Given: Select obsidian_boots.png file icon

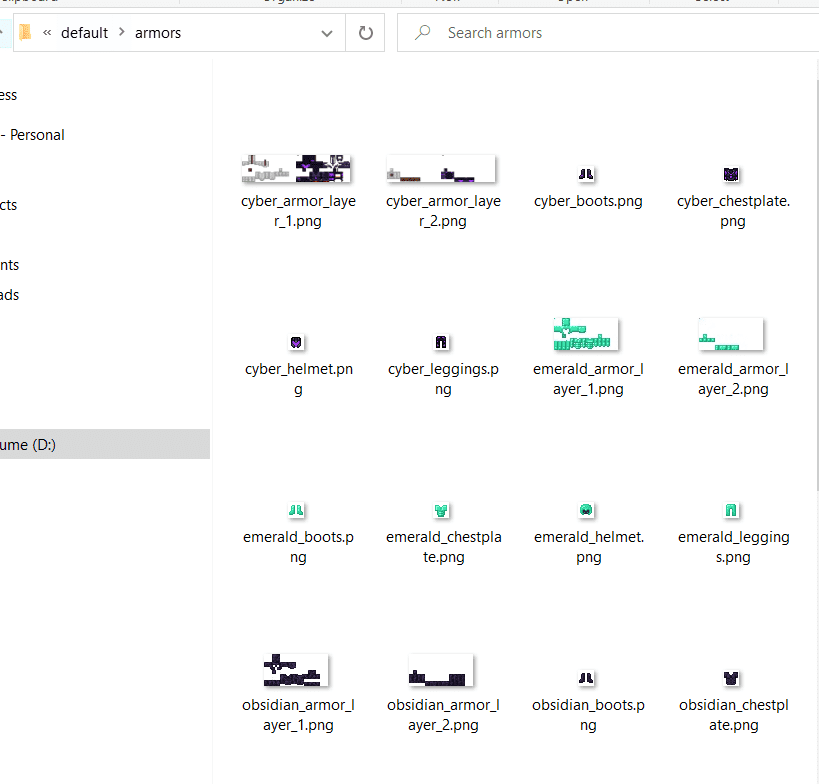Looking at the screenshot, I should click(x=587, y=678).
